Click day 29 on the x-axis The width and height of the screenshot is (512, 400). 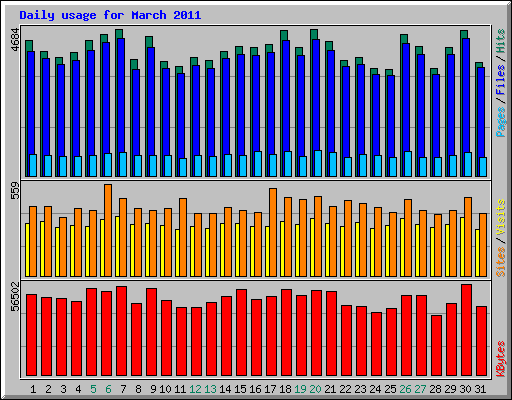[450, 389]
